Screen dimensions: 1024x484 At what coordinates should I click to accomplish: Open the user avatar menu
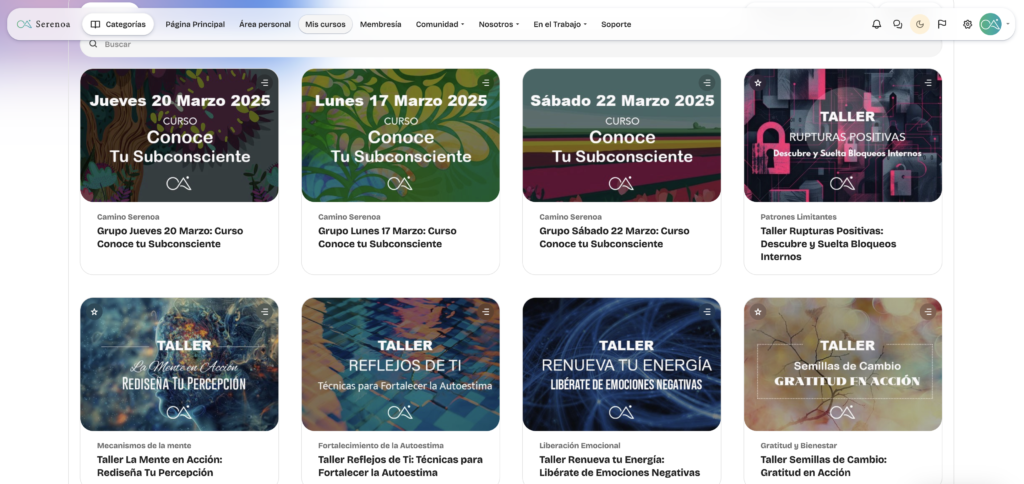(991, 24)
